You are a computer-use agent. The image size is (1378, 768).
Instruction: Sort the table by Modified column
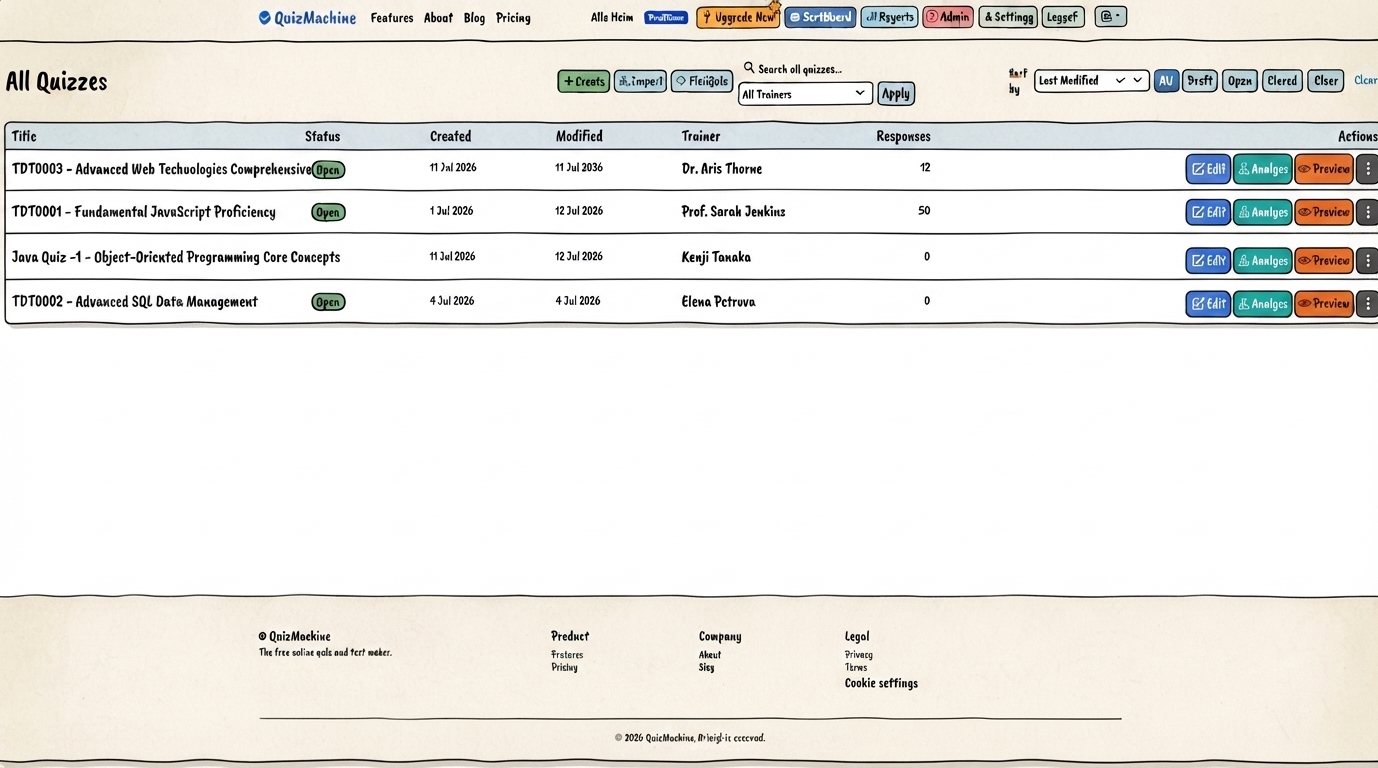(579, 136)
